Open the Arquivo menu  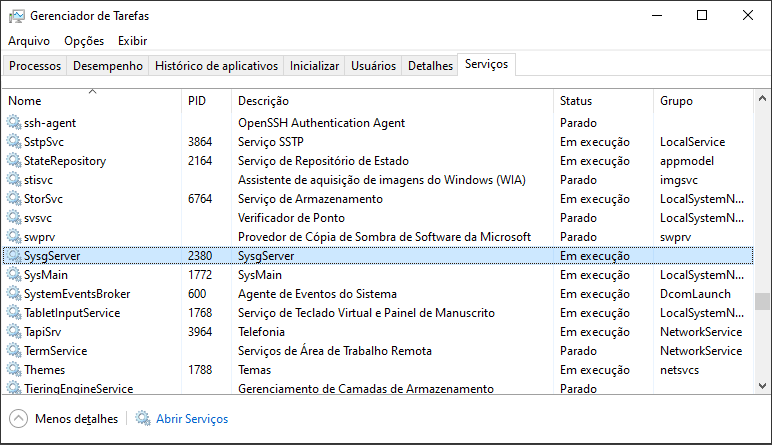click(x=29, y=41)
